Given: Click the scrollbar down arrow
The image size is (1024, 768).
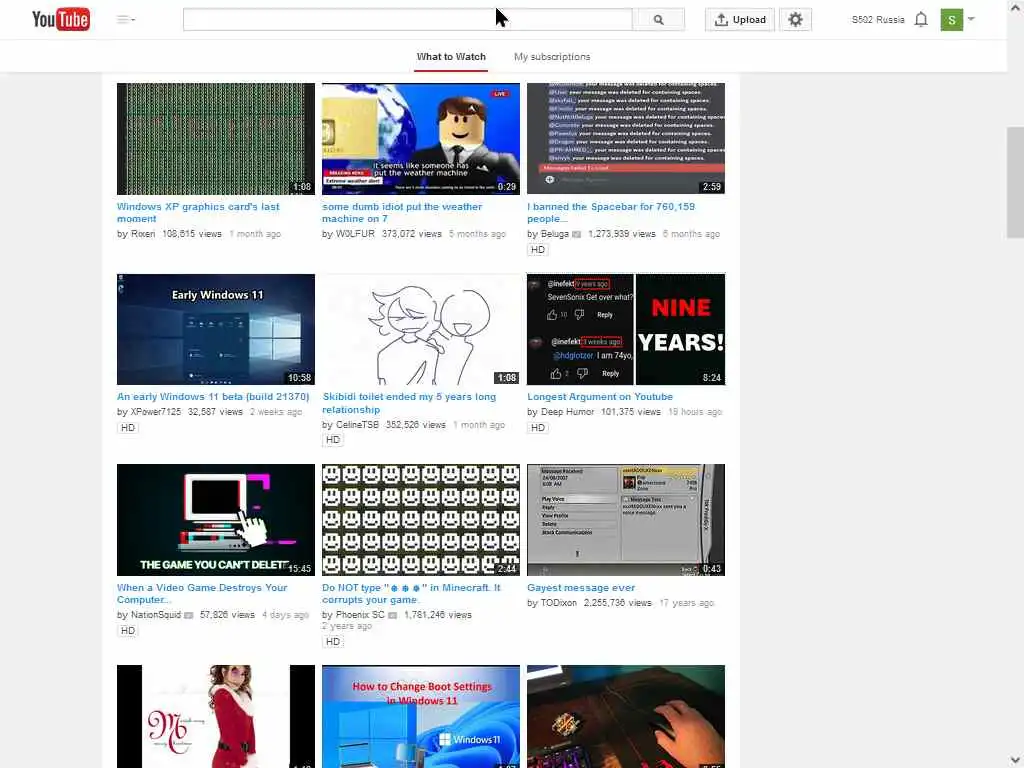Looking at the screenshot, I should tap(1015, 760).
